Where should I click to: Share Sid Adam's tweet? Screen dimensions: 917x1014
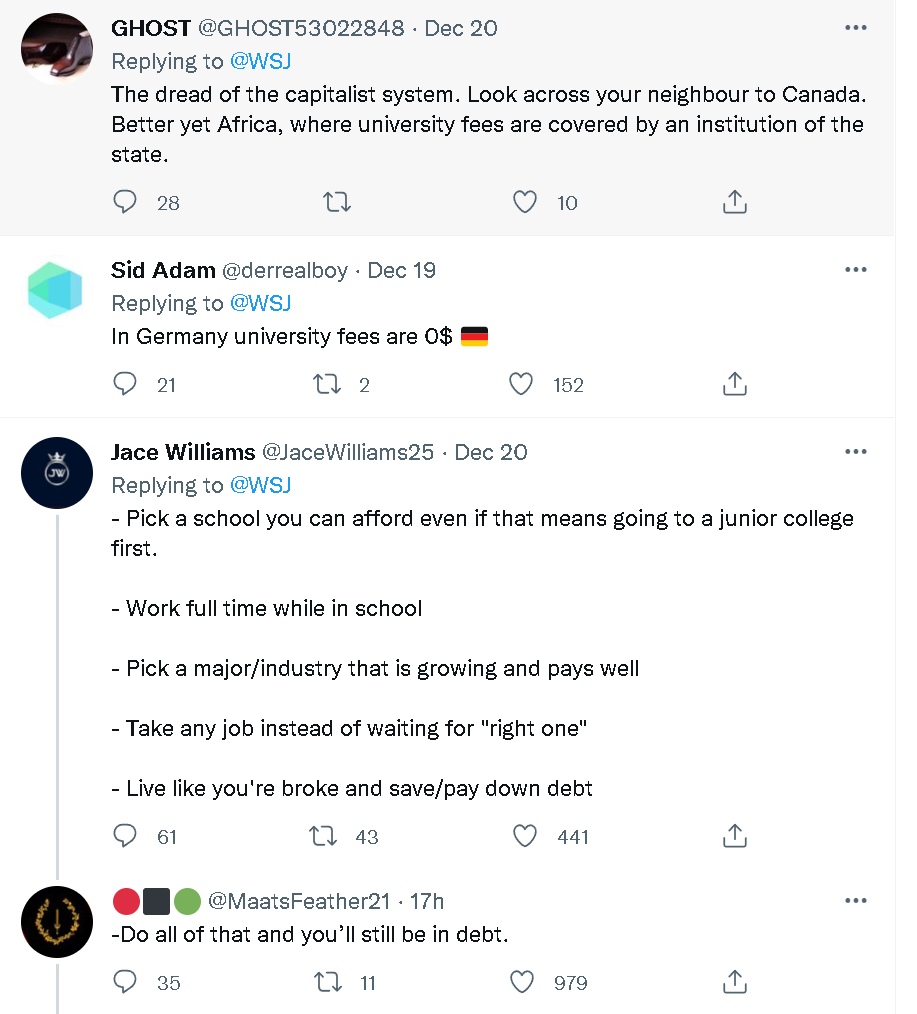tap(734, 385)
